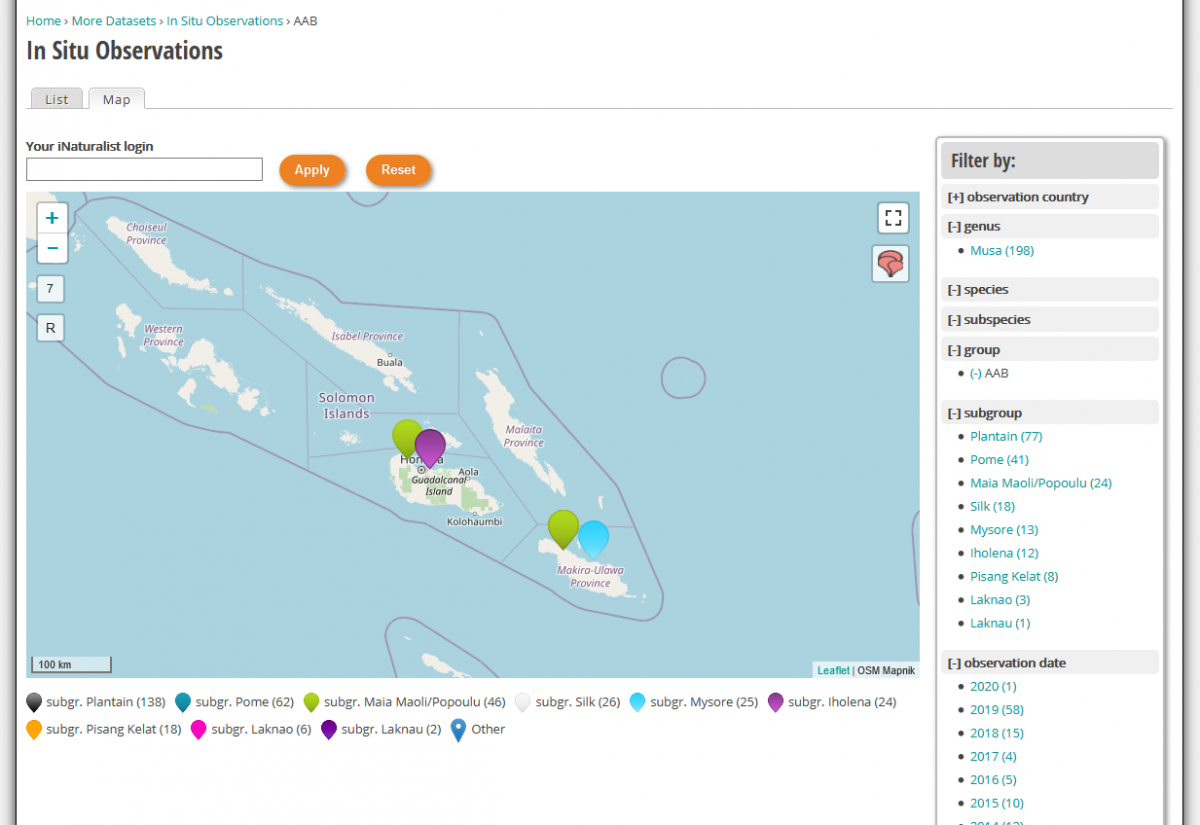Open In Situ Observations breadcrumb link
Image resolution: width=1200 pixels, height=825 pixels.
coord(225,20)
